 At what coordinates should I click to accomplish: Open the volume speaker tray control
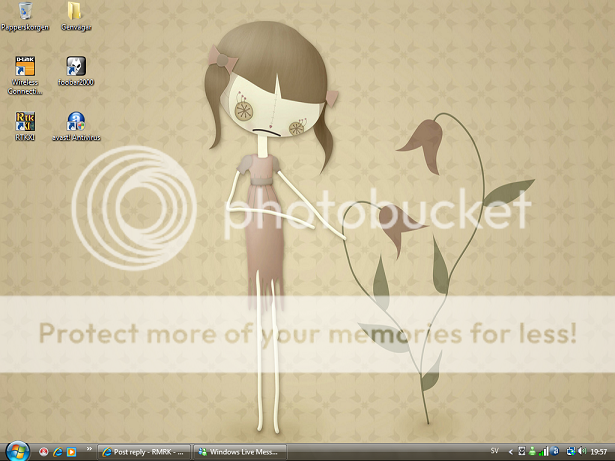[580, 452]
